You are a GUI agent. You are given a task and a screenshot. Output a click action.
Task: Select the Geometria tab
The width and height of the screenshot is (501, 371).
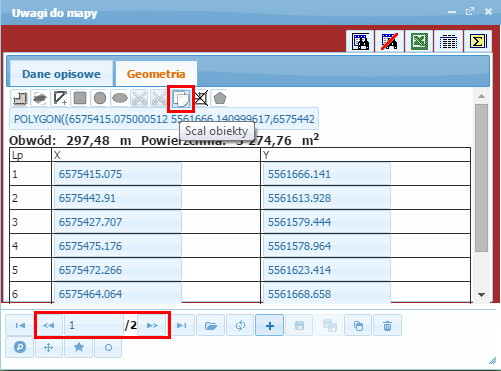[x=156, y=74]
